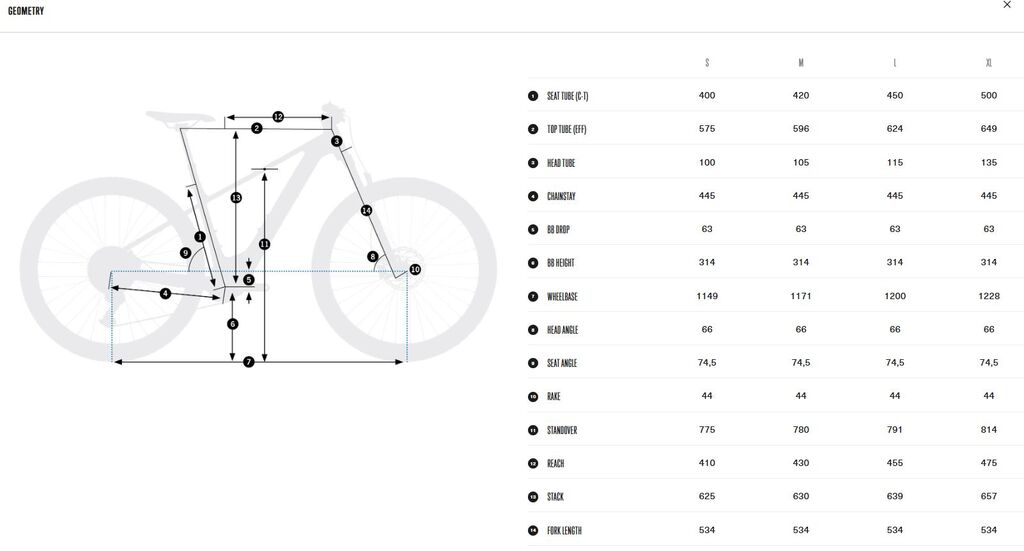Click number 13 badge beside Stack row

click(533, 497)
